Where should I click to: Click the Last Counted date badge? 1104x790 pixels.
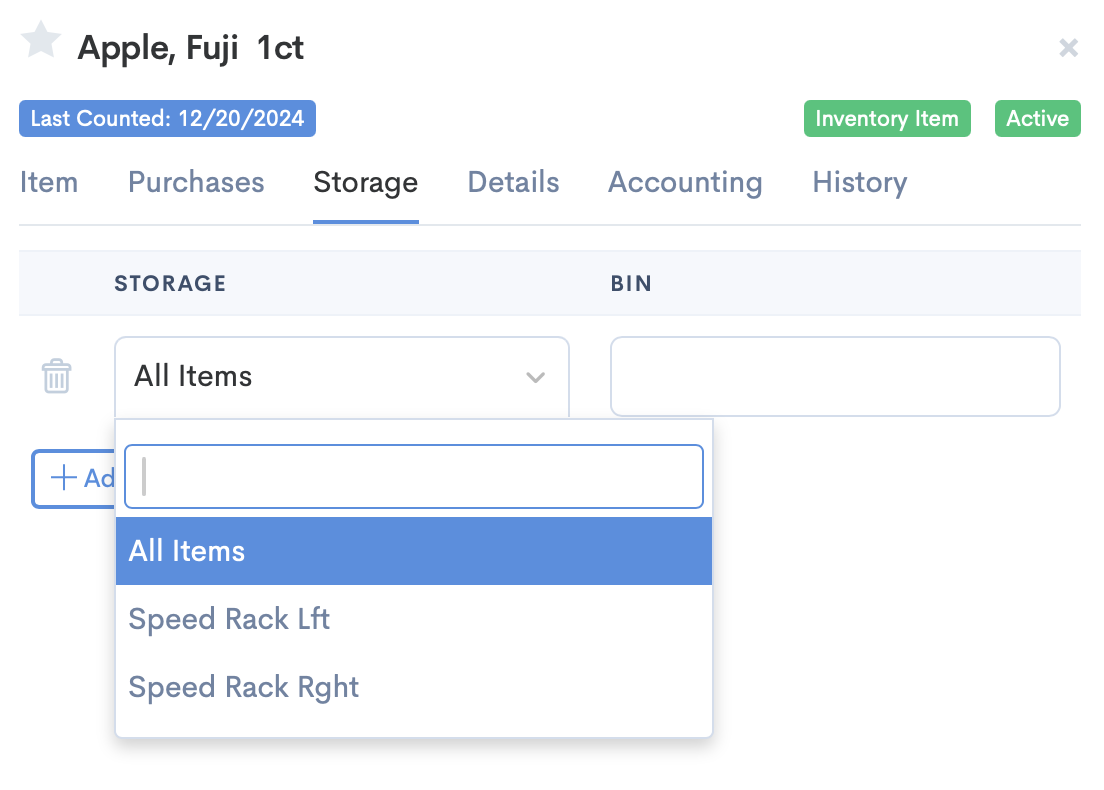168,118
